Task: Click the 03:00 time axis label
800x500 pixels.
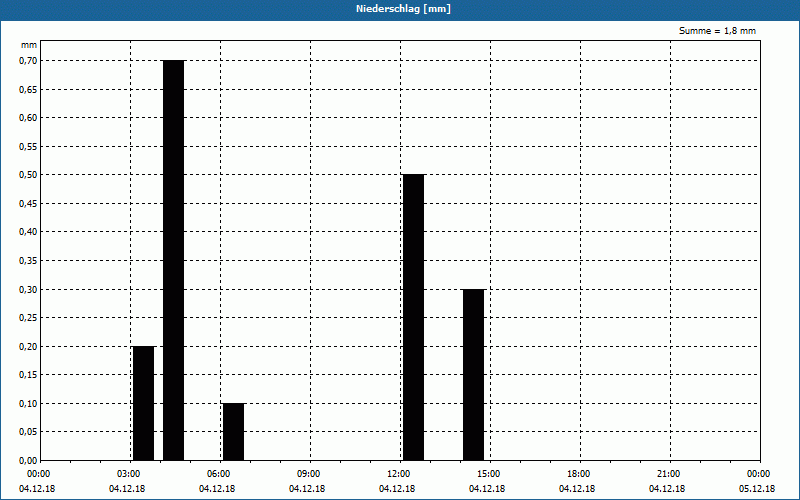Action: pyautogui.click(x=131, y=474)
